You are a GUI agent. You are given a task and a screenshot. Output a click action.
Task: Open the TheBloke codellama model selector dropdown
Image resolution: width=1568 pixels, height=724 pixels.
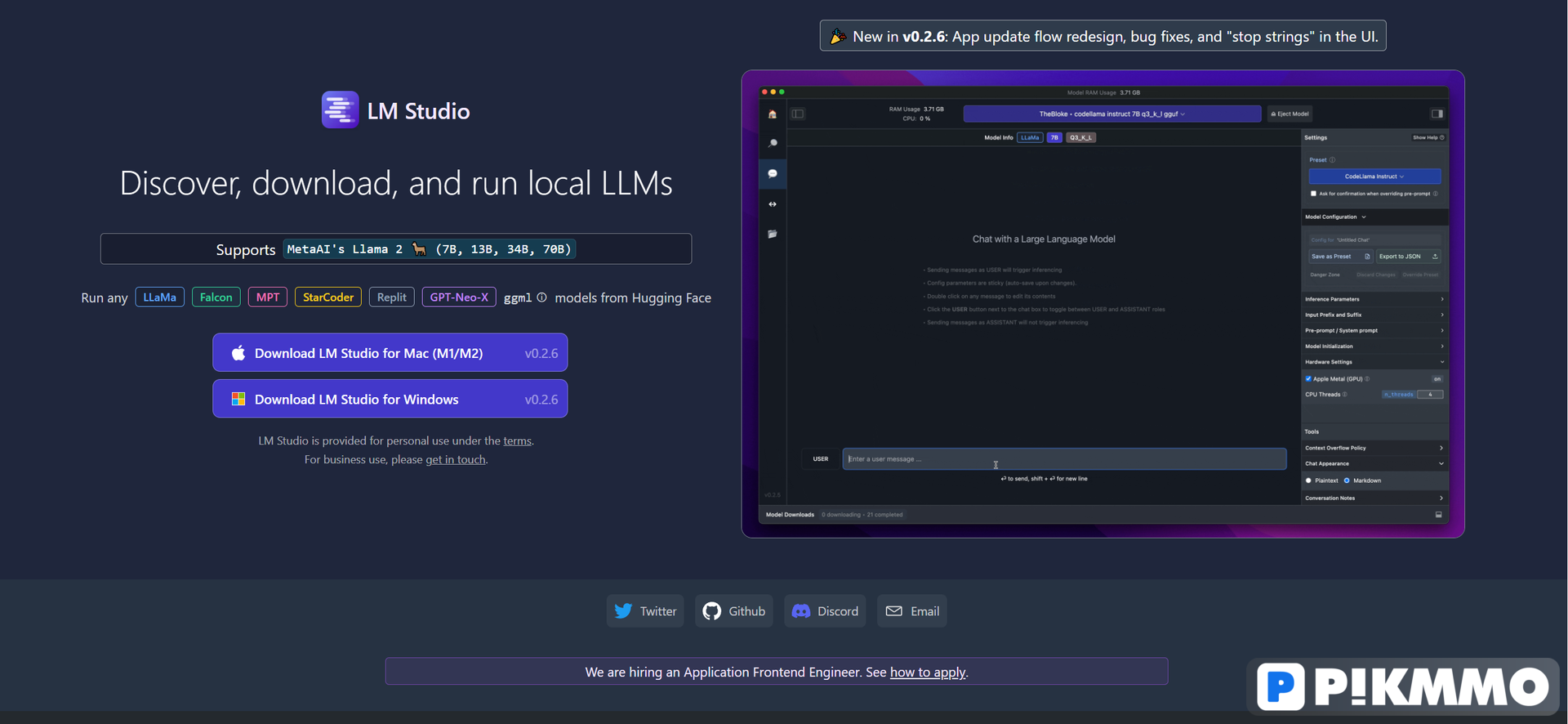[x=1111, y=114]
